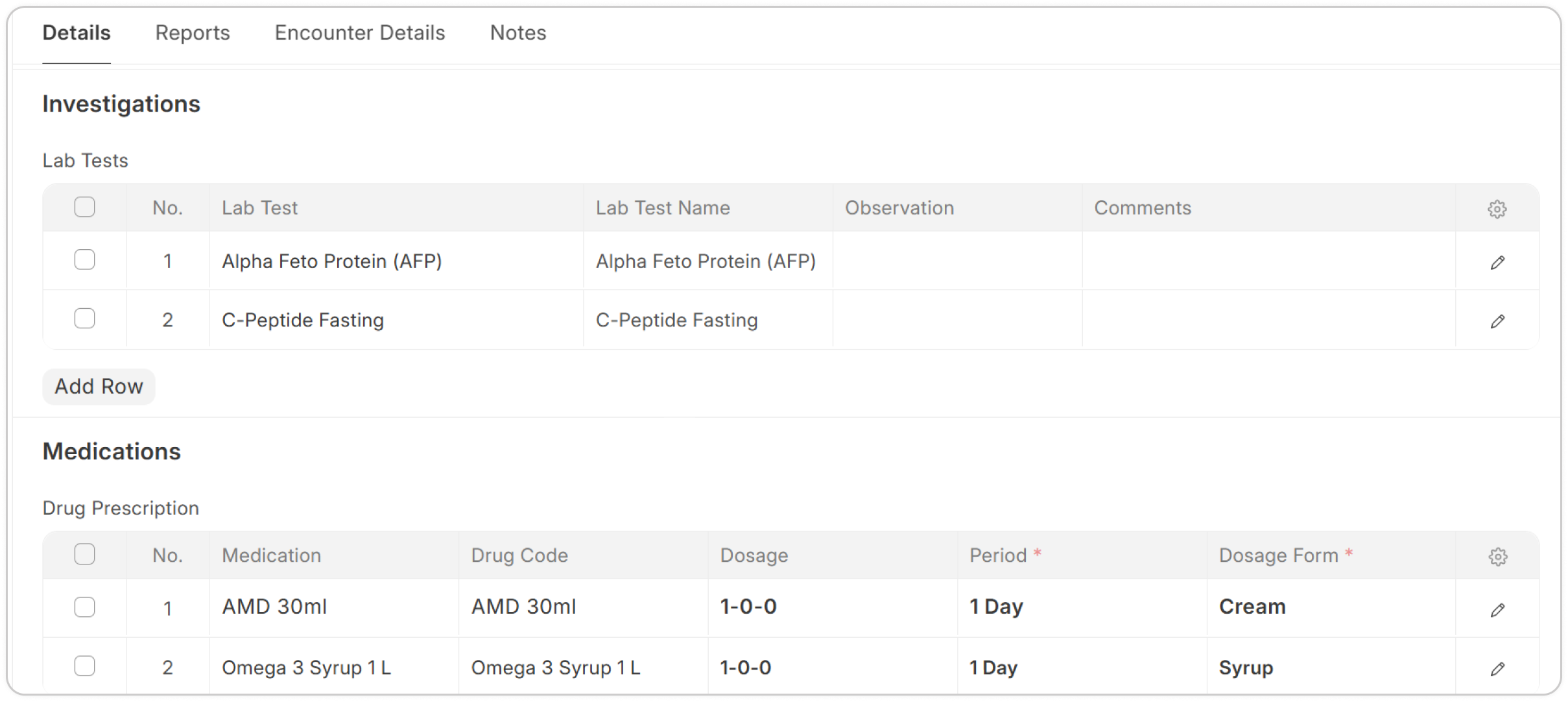Go to the Notes tab
1568x702 pixels.
[x=518, y=32]
